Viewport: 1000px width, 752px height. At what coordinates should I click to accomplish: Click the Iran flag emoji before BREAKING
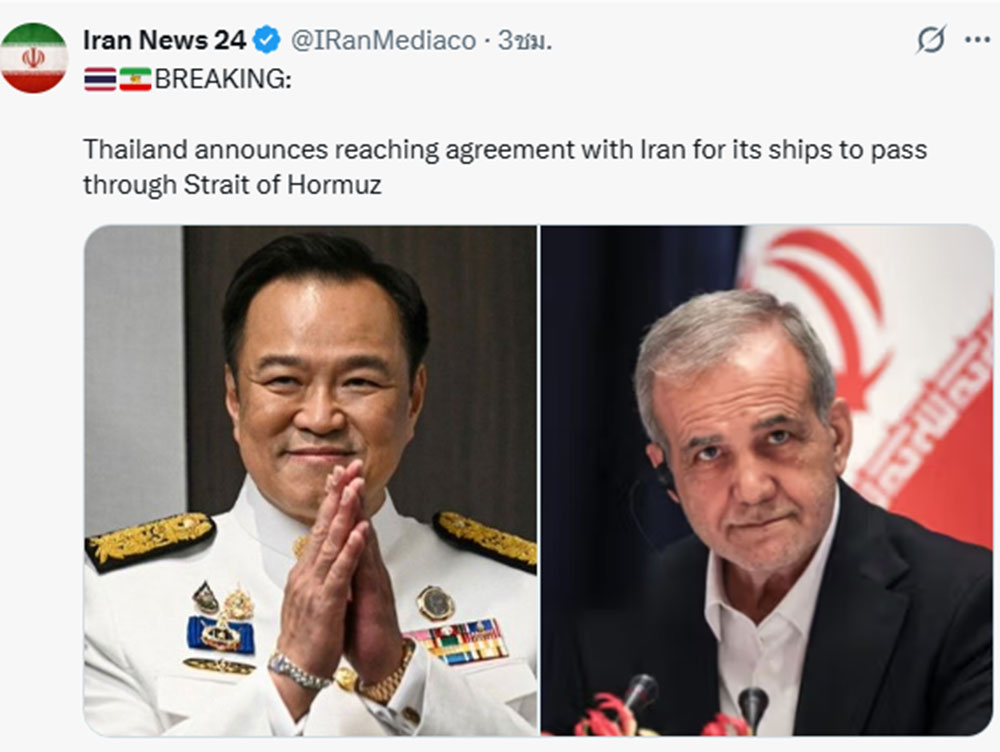[x=135, y=79]
